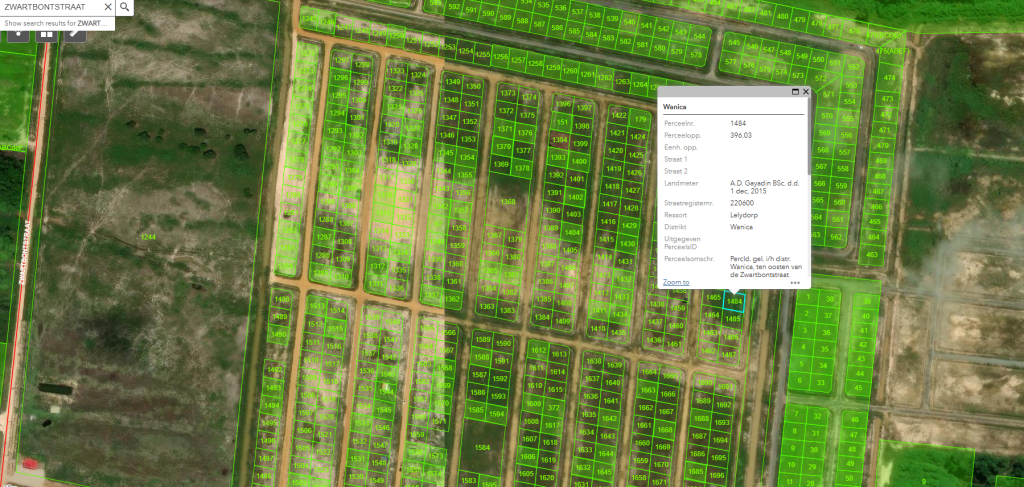Open the basemap gallery widget

tap(46, 32)
